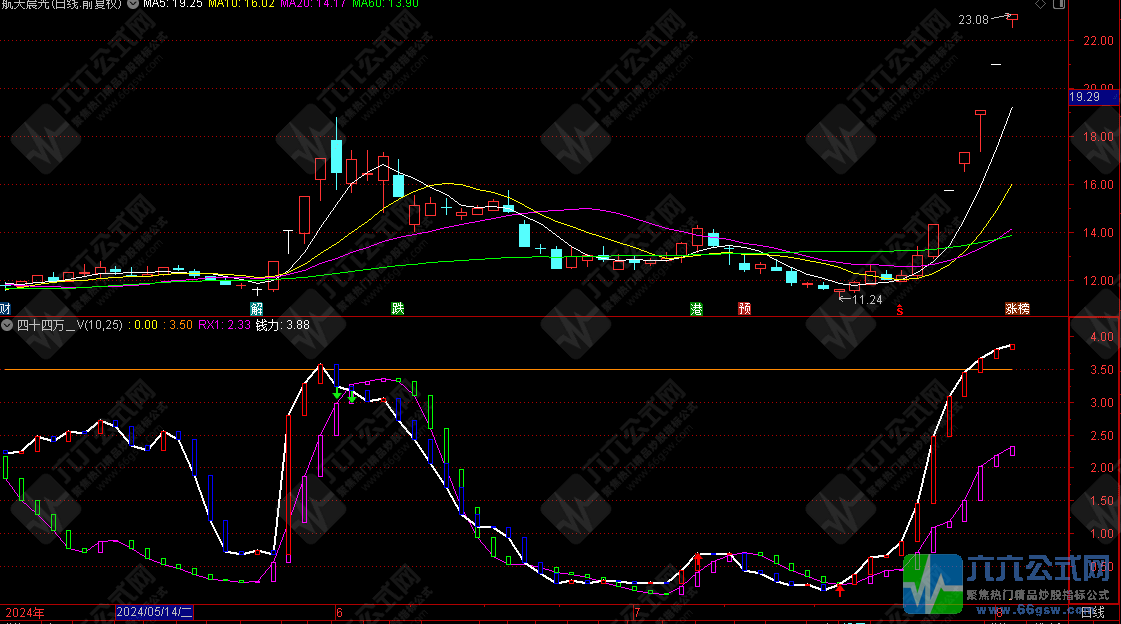Expand the 四十四万_V indicator options arrow

(8, 324)
